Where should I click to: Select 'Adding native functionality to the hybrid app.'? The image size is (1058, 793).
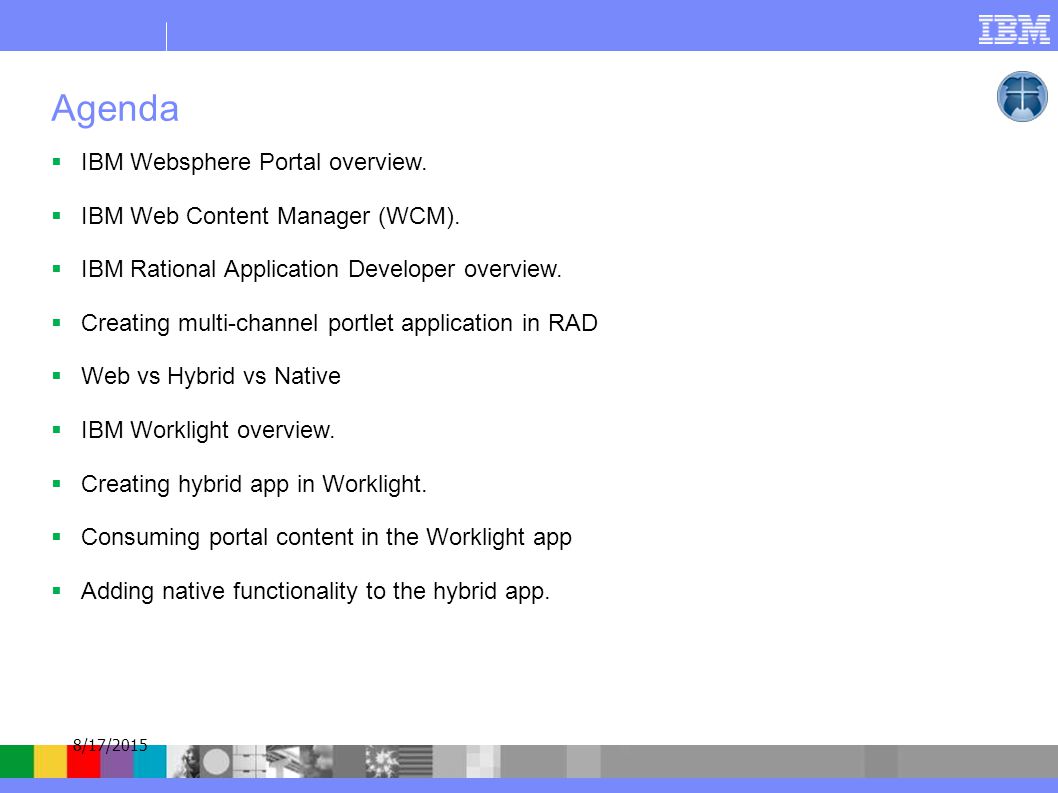tap(316, 591)
